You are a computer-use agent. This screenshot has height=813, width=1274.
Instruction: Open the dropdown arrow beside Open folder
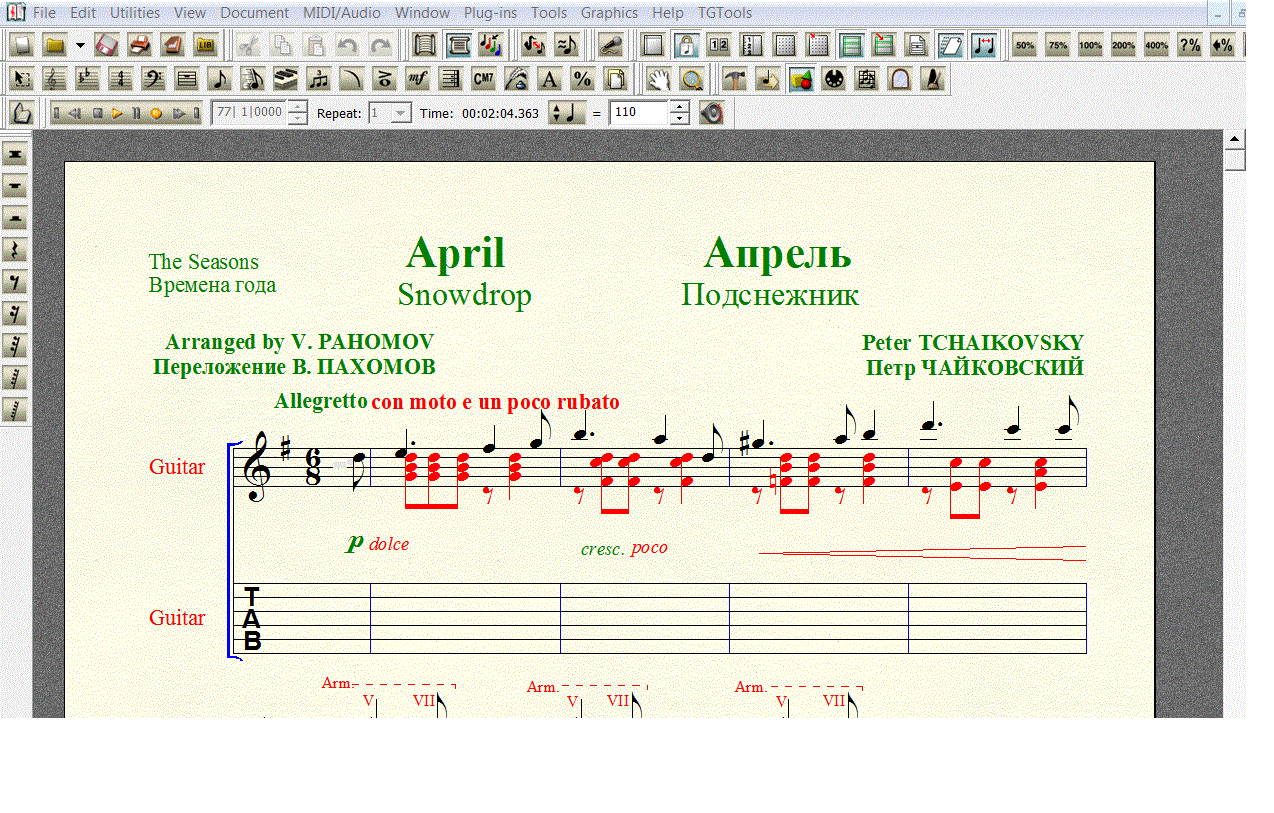point(80,45)
